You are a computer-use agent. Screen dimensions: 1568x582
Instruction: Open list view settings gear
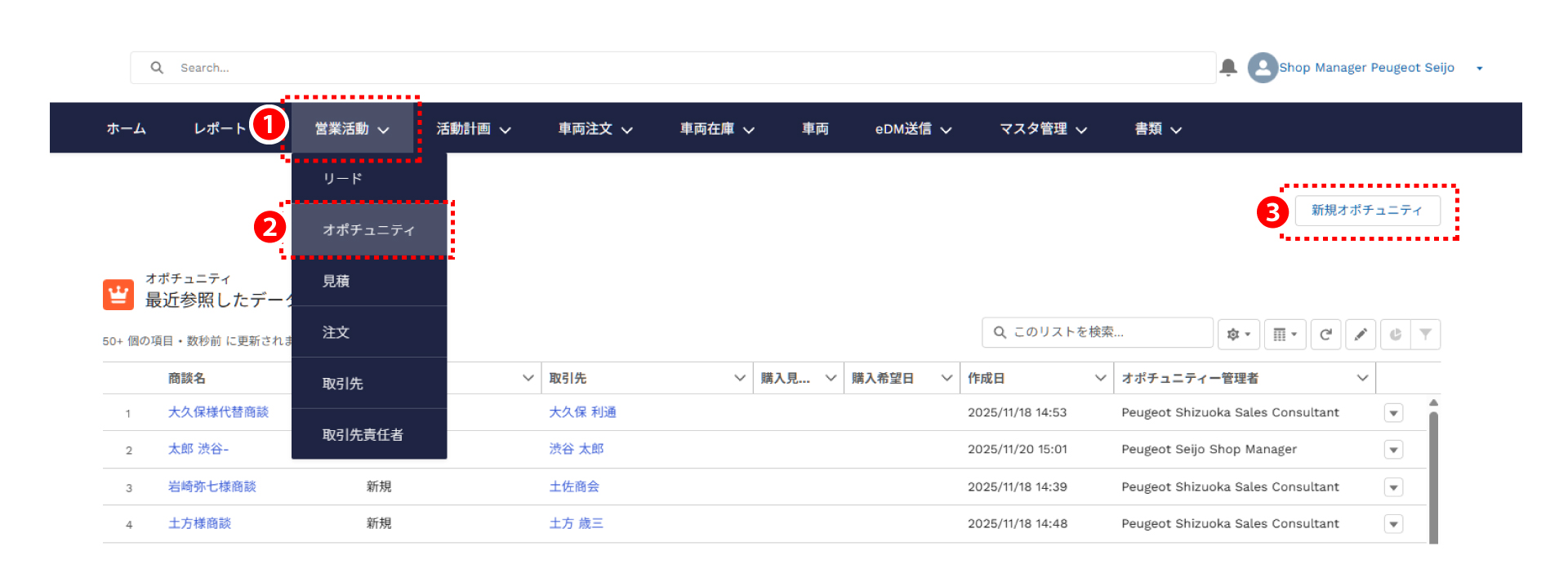[1238, 334]
